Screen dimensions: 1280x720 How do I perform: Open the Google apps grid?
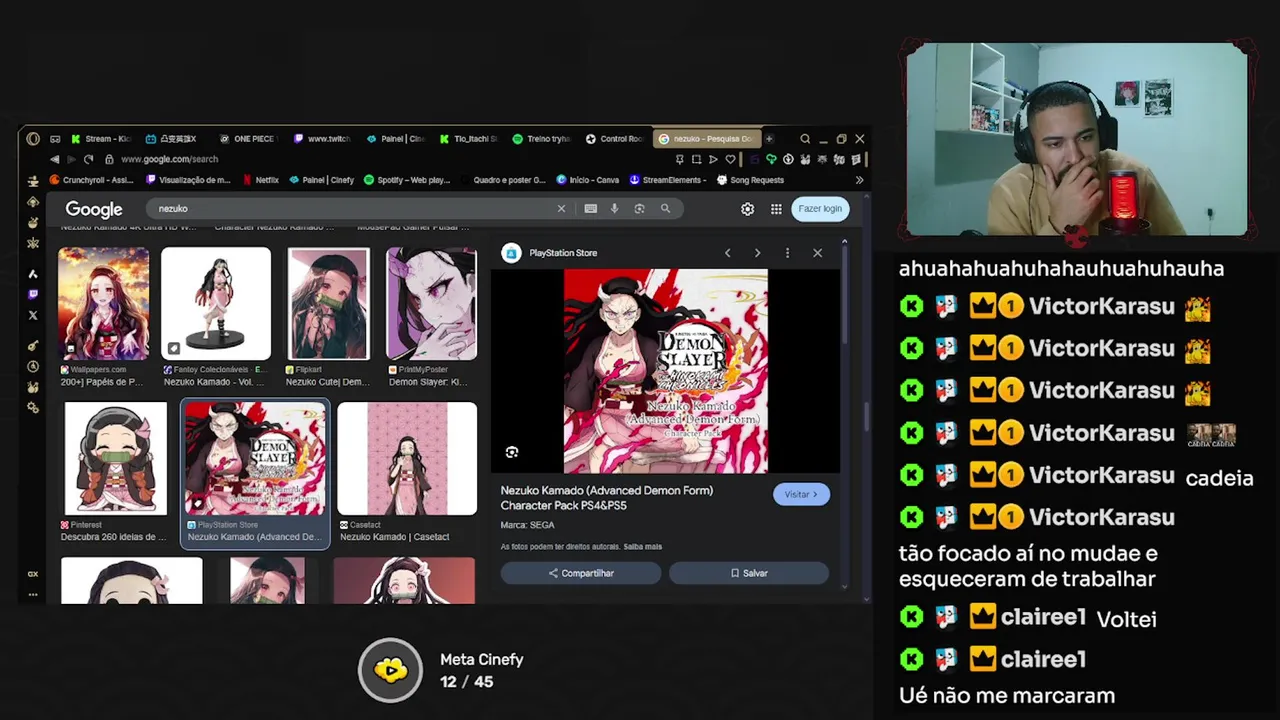click(x=776, y=209)
